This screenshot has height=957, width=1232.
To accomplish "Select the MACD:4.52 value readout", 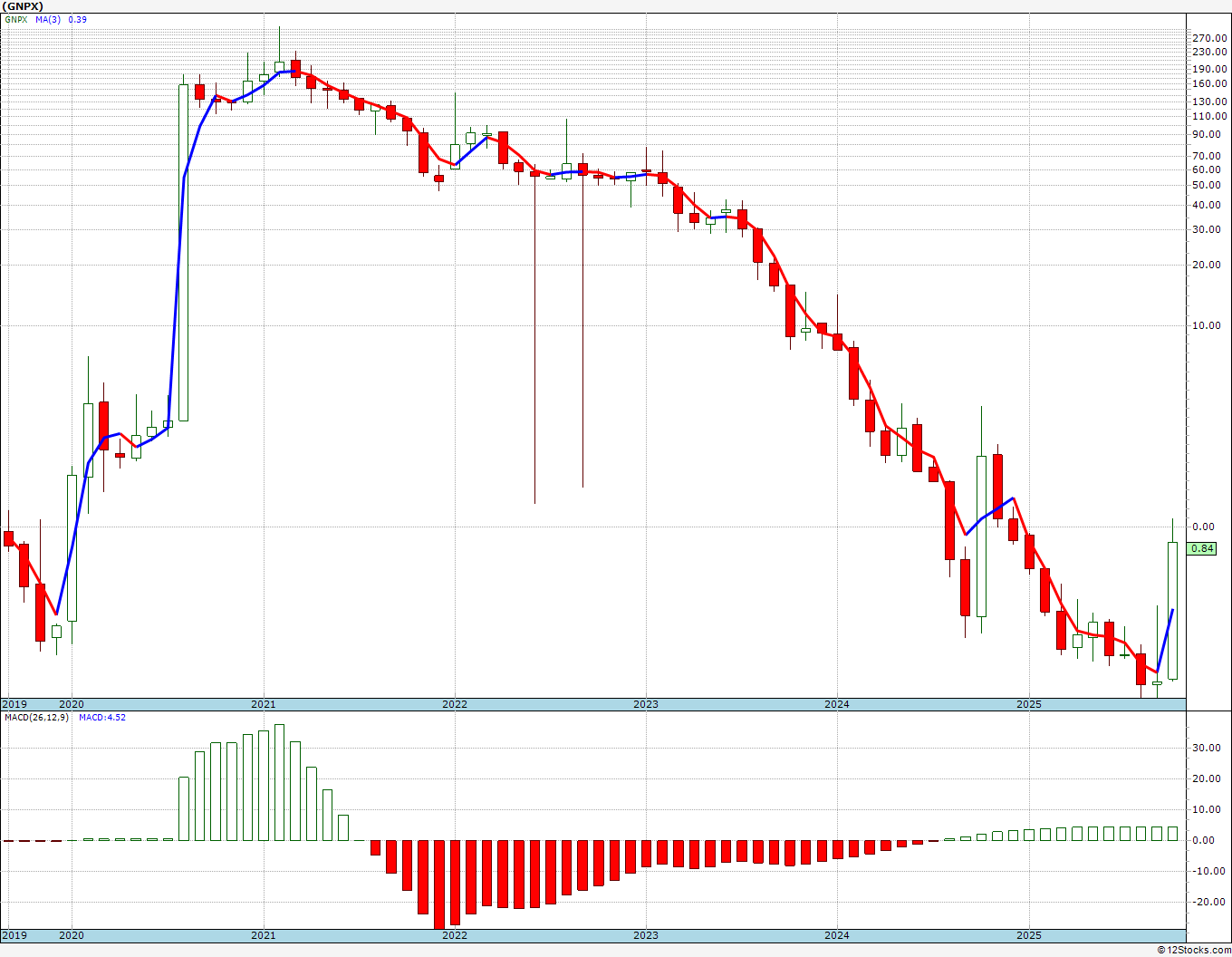I will click(102, 718).
